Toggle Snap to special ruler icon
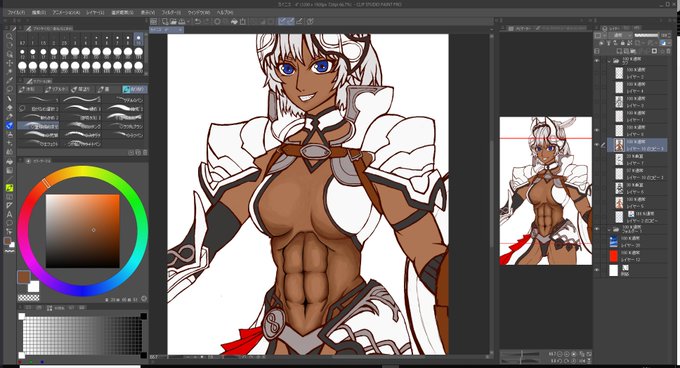Screen dimensions: 680x368 [x=290, y=21]
